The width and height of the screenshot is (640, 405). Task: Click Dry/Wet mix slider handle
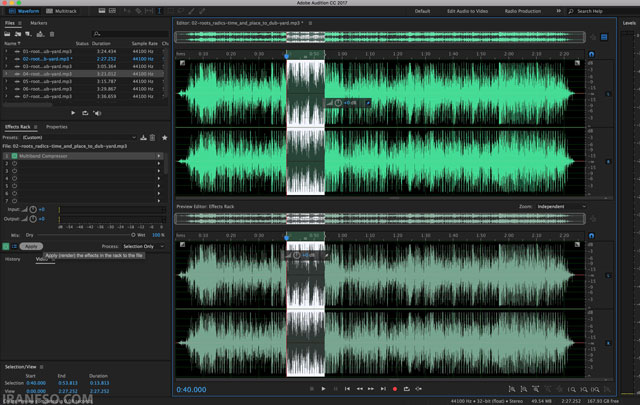pos(133,235)
